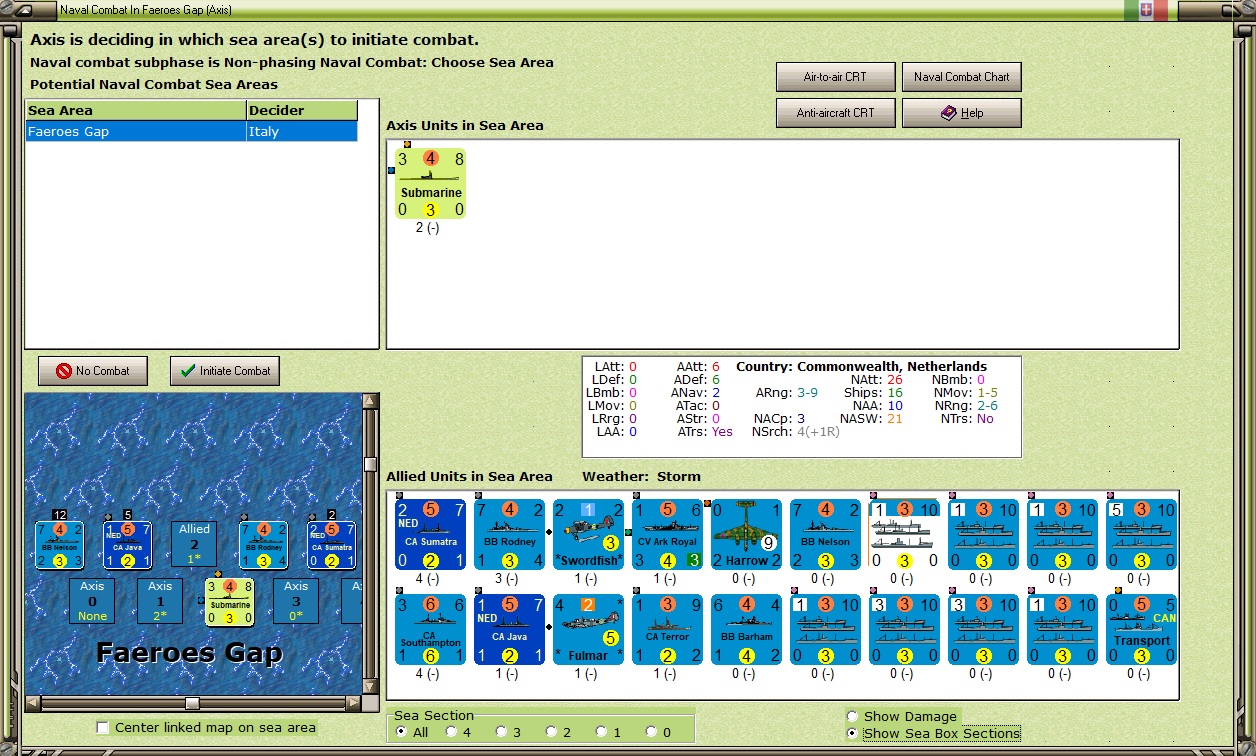Click the Initiate Combat button
Image resolution: width=1256 pixels, height=756 pixels.
(x=225, y=371)
